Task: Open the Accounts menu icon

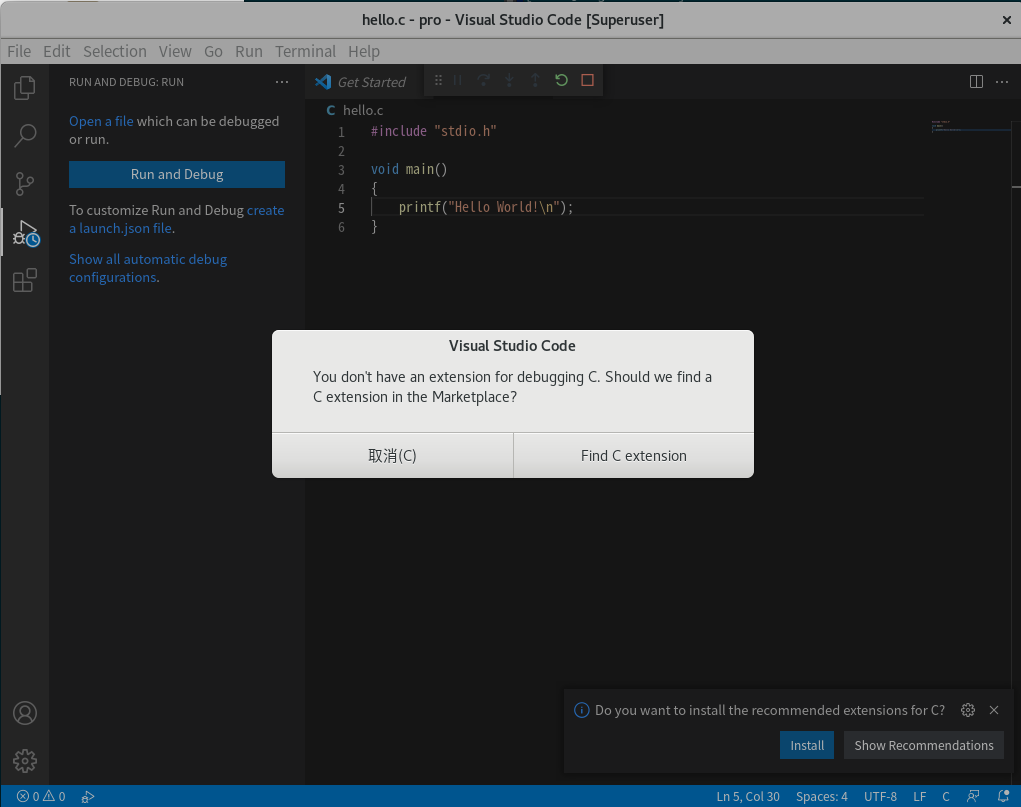Action: coord(25,713)
